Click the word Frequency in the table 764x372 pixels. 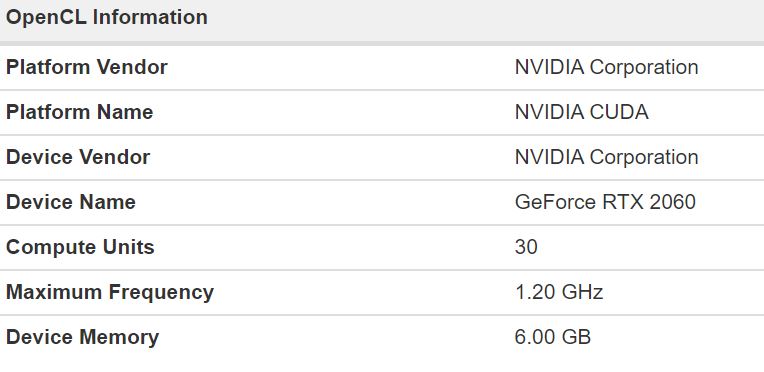(161, 292)
